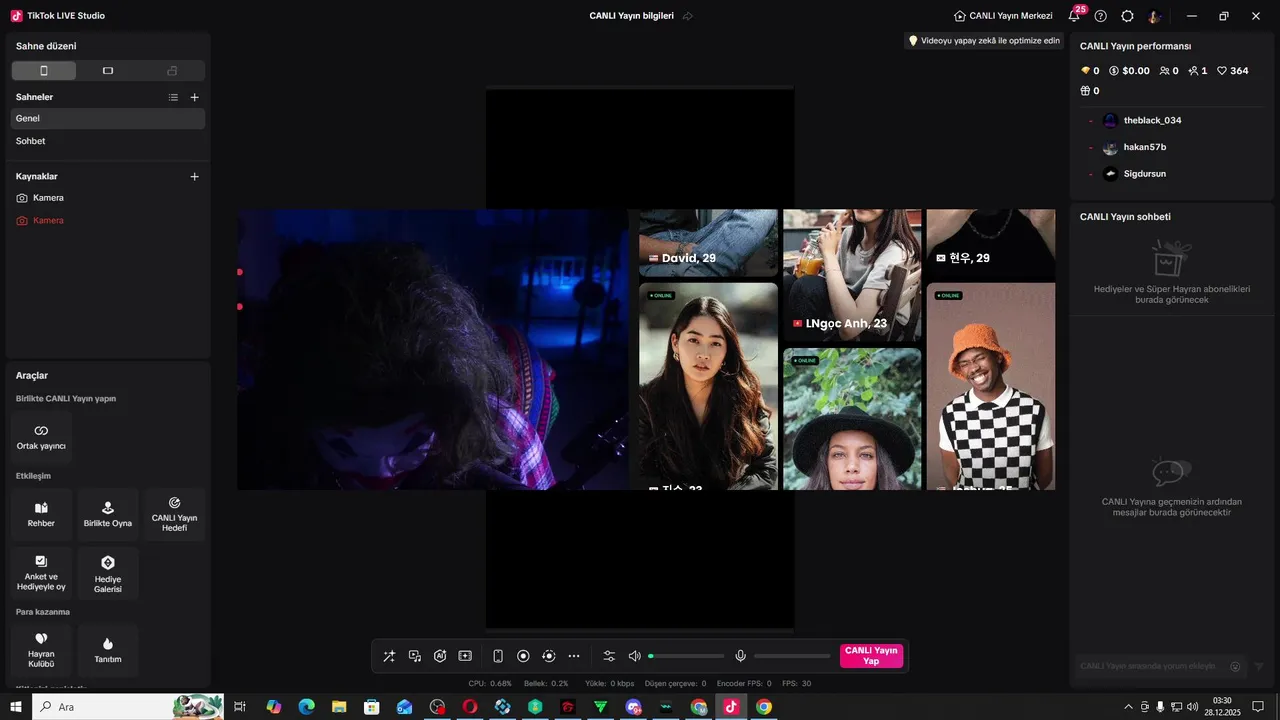The image size is (1280, 720).
Task: Open Hayran Kulübü tool
Action: 41,650
